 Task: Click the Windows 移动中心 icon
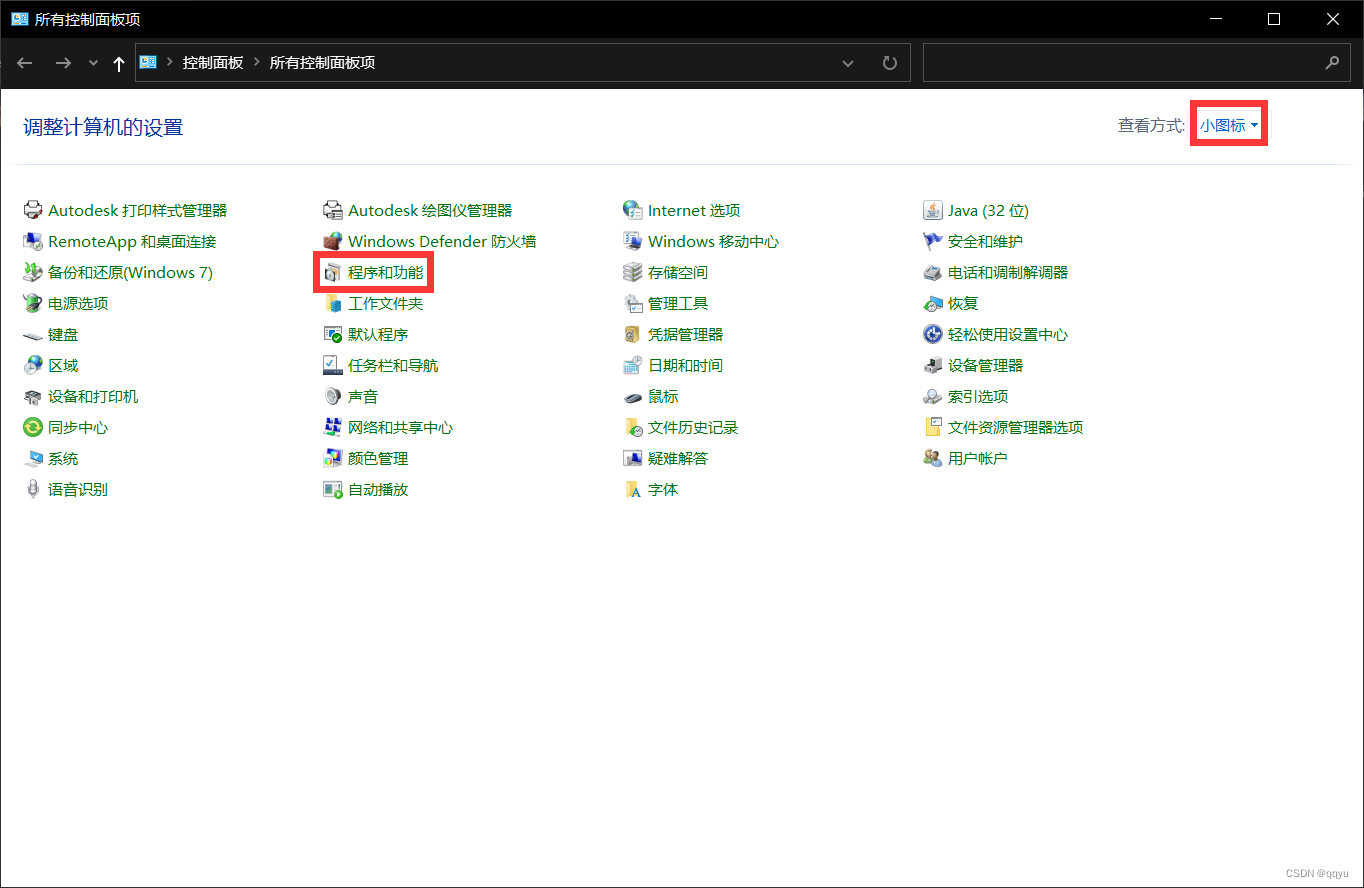pos(633,241)
